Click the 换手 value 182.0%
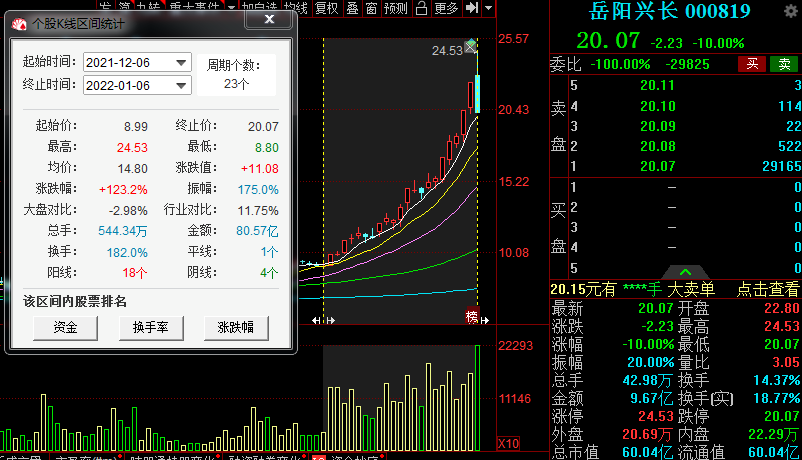This screenshot has height=460, width=802. pos(127,252)
